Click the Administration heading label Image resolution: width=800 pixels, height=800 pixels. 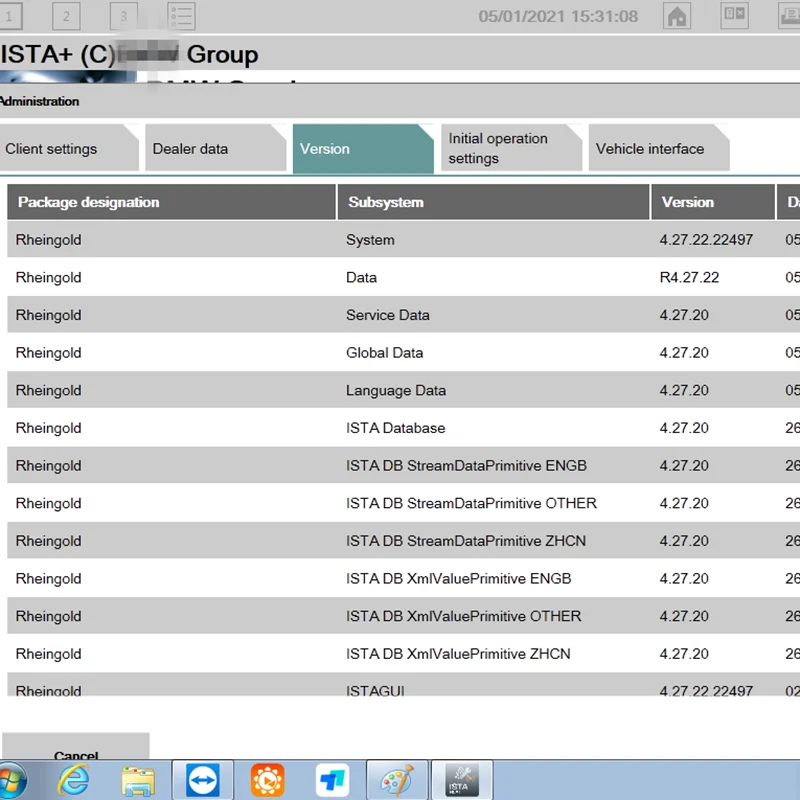(x=39, y=101)
